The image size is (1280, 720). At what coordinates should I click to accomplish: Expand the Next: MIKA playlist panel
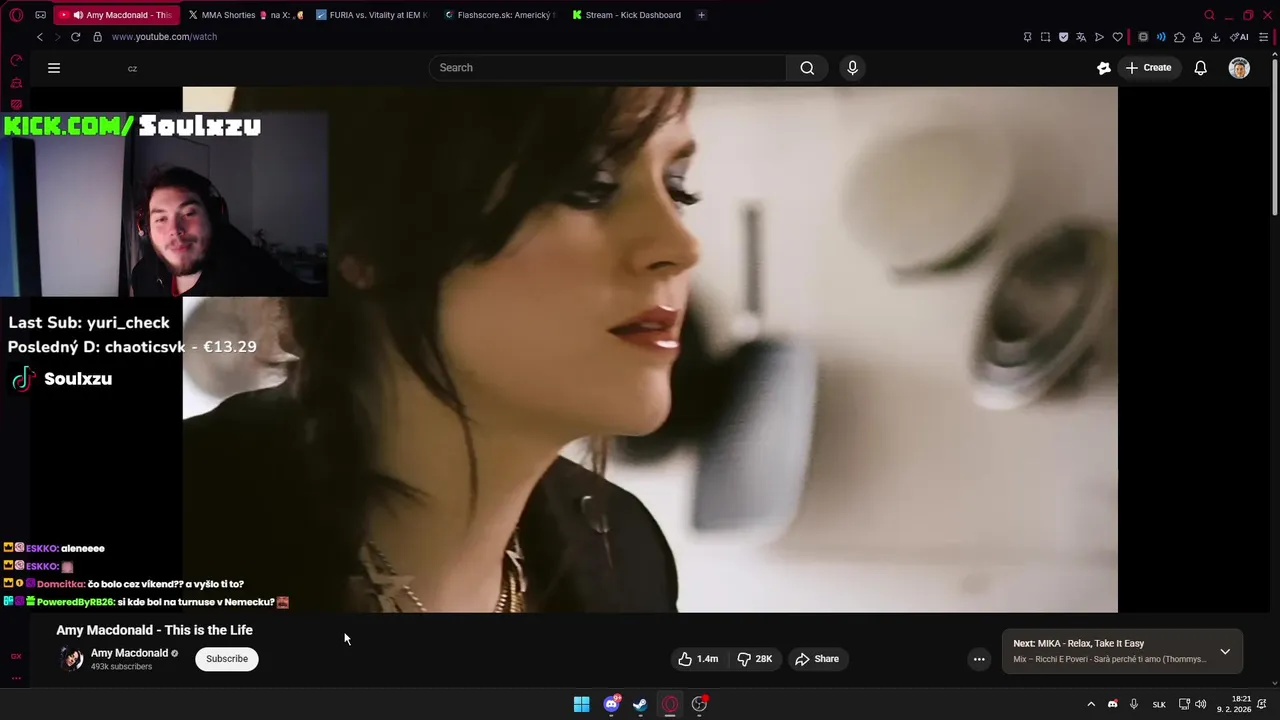1225,652
